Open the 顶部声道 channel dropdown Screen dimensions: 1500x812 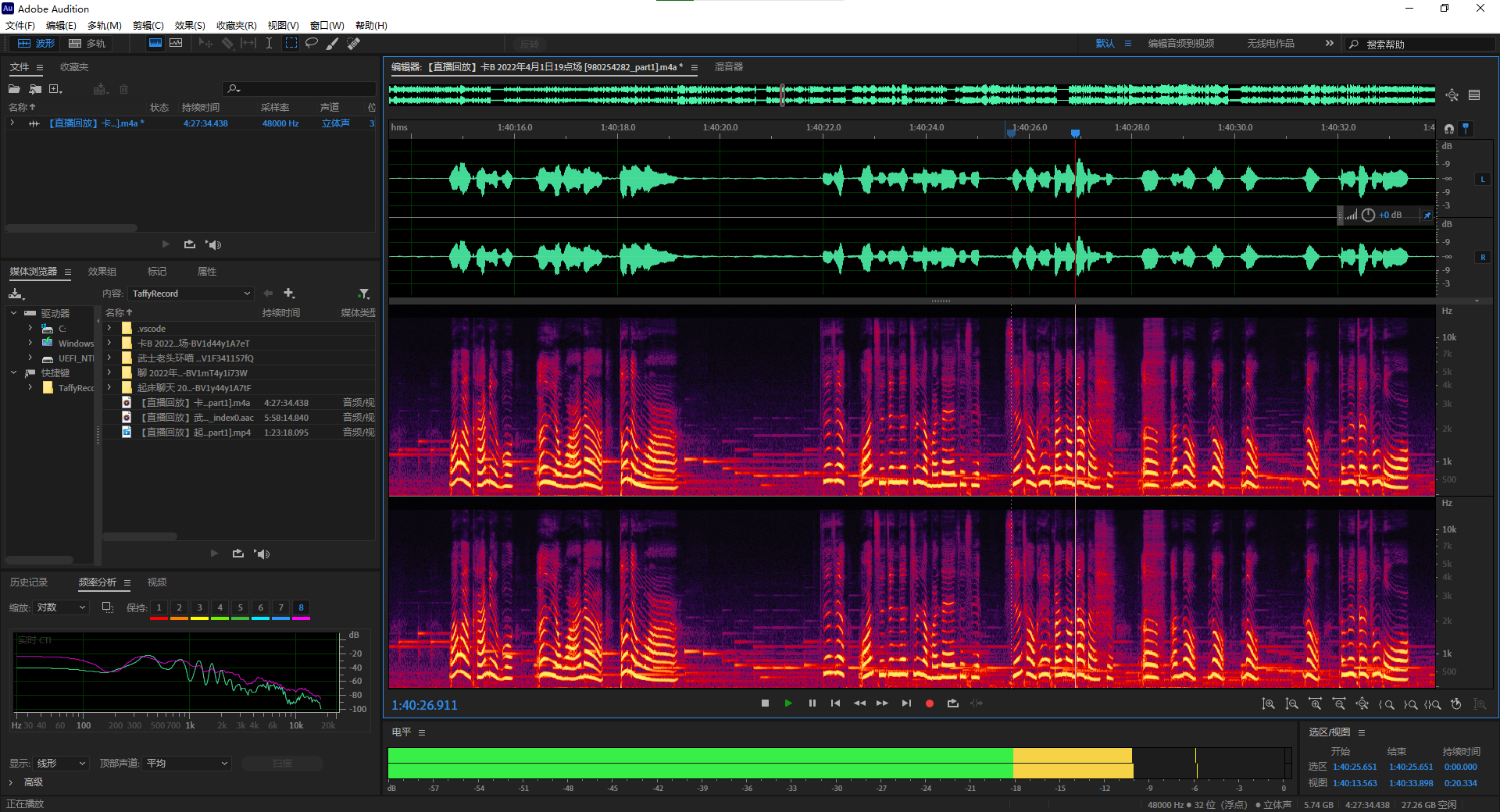pyautogui.click(x=187, y=764)
